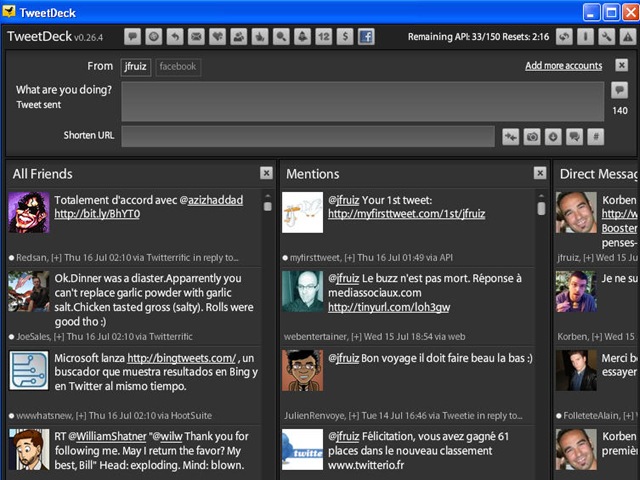Open the Facebook column toolbar icon
Image resolution: width=640 pixels, height=480 pixels.
click(366, 37)
